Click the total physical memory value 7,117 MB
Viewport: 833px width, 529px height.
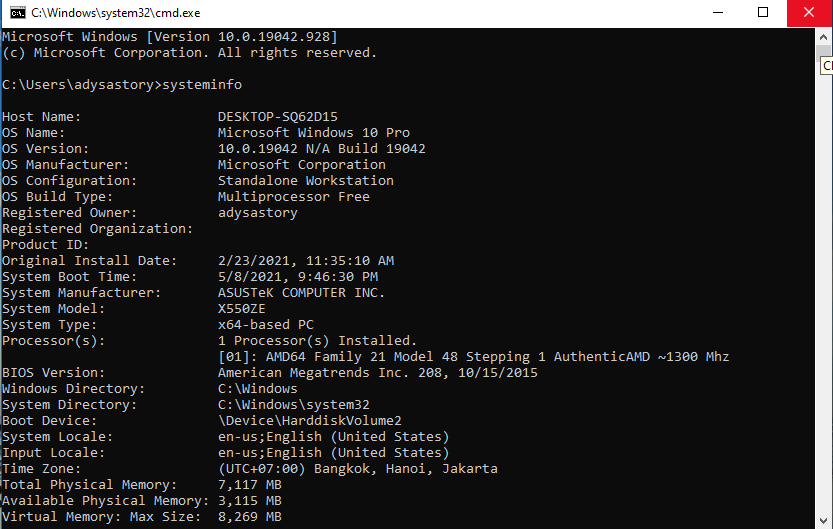click(x=250, y=485)
